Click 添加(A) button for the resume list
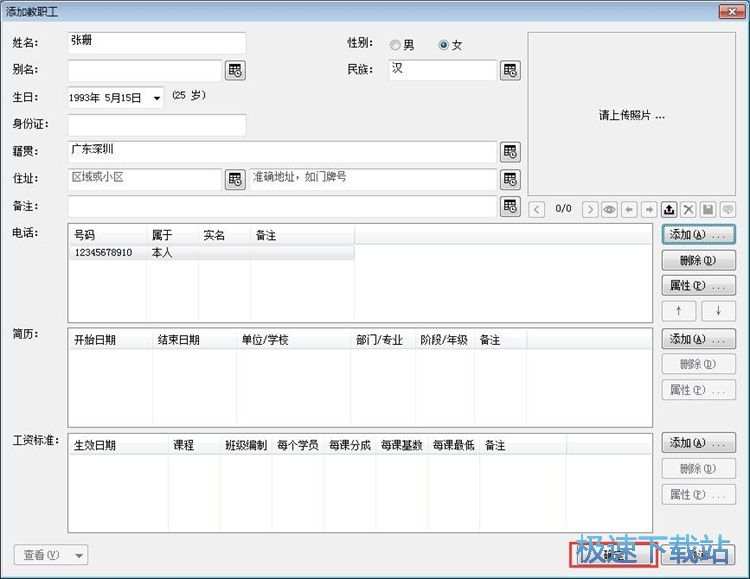This screenshot has width=750, height=579. [698, 339]
